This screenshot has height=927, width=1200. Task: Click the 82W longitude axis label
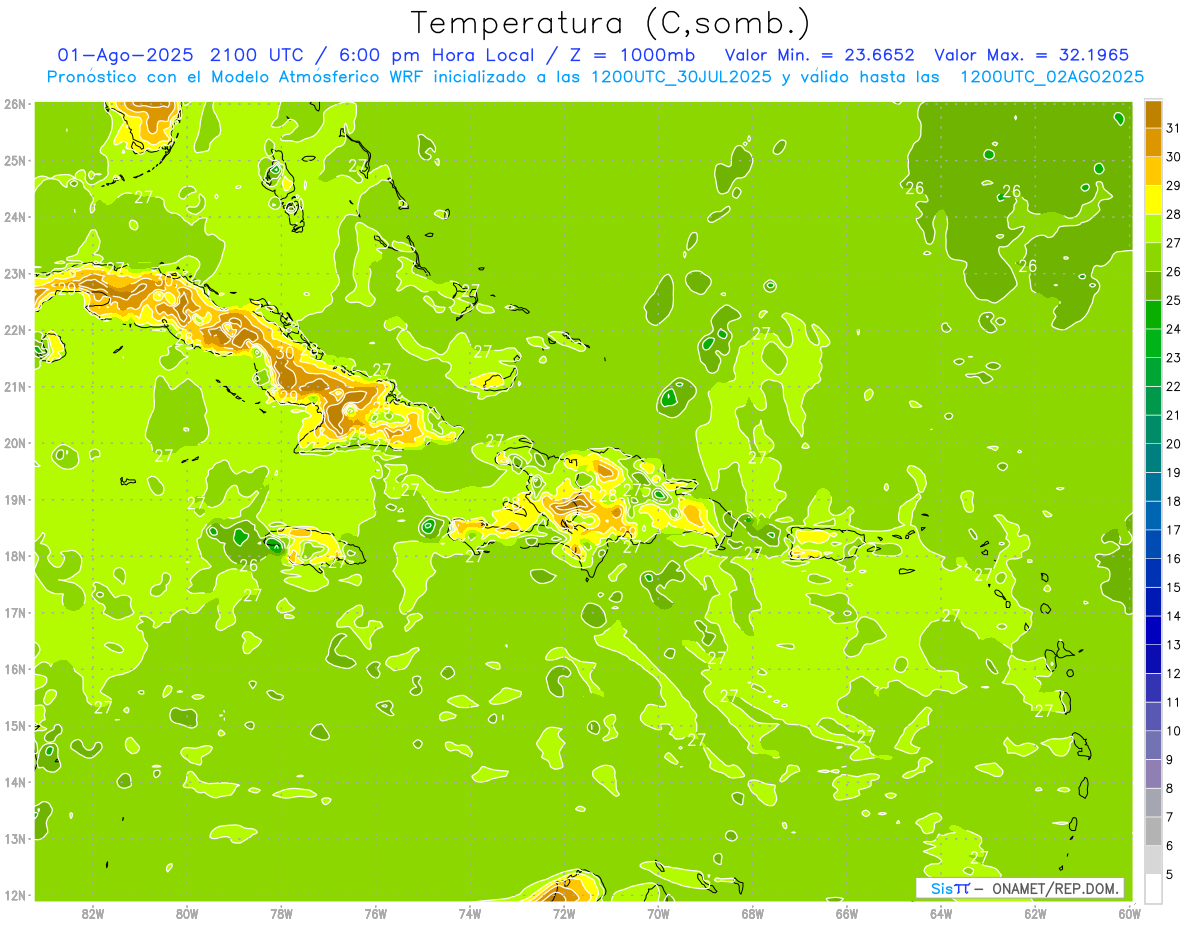coord(93,914)
